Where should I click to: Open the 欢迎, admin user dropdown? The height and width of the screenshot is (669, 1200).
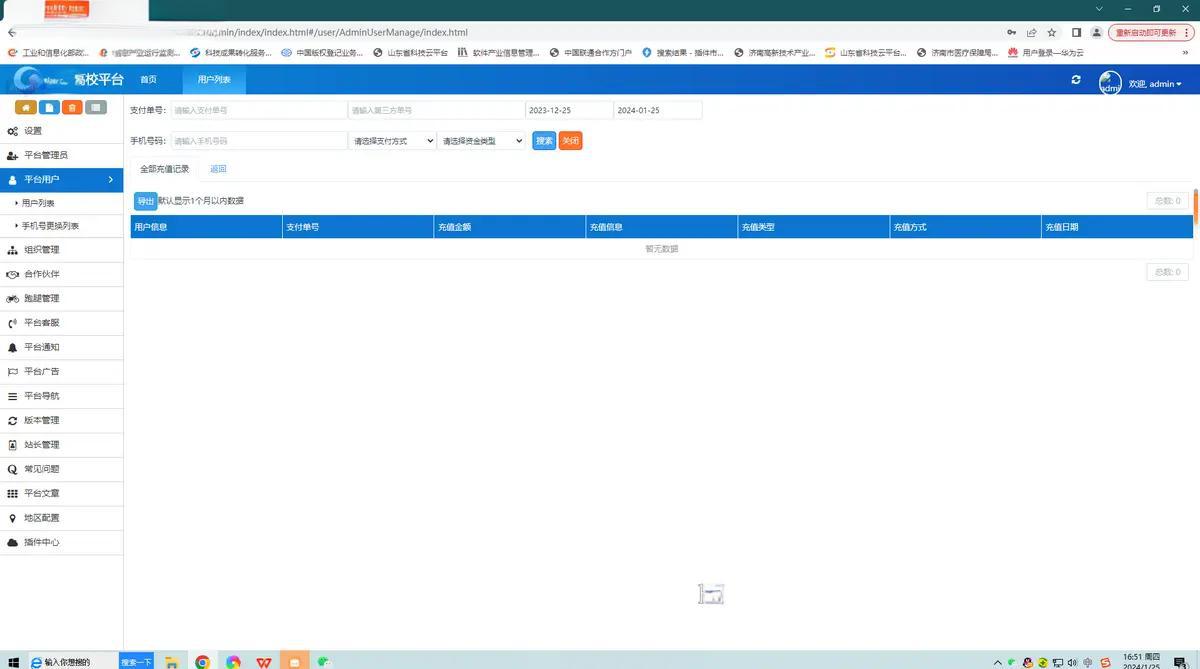[x=1155, y=84]
